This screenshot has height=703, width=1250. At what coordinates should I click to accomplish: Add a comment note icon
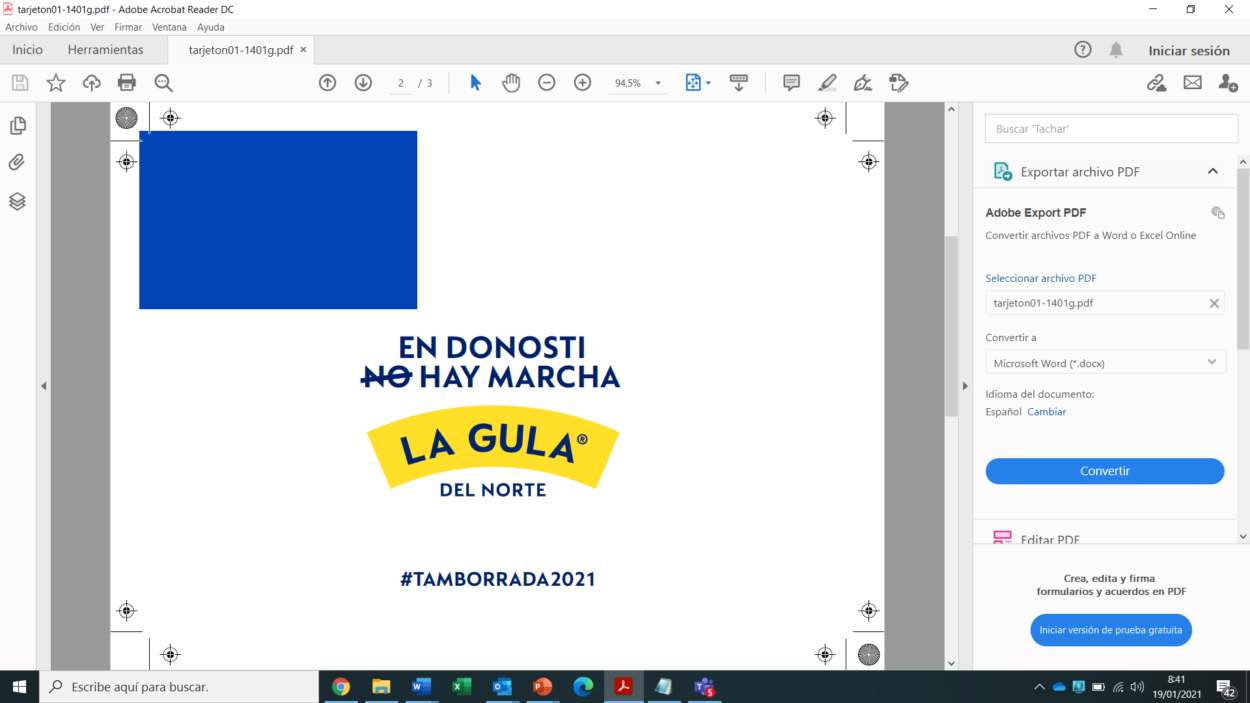[791, 83]
